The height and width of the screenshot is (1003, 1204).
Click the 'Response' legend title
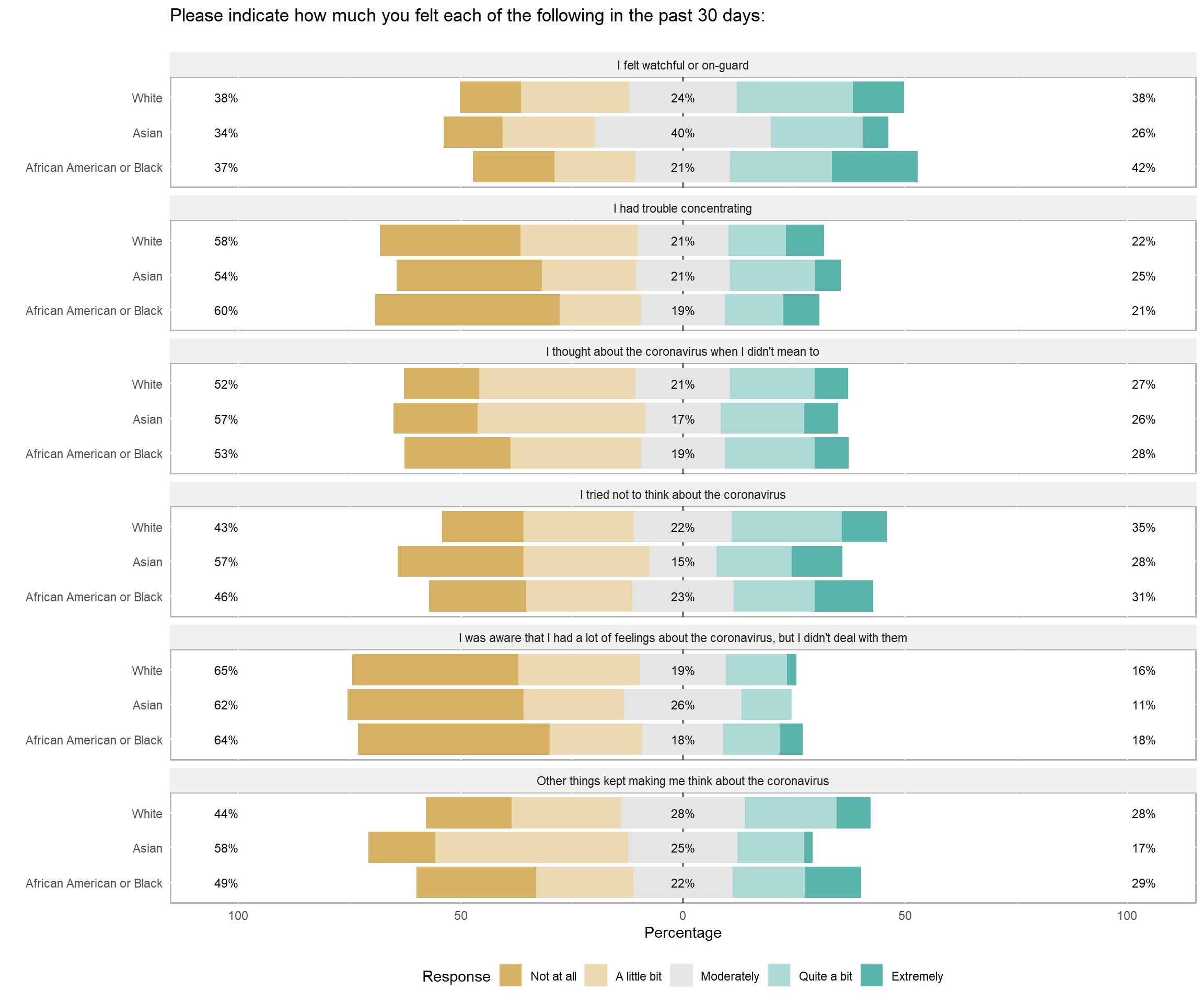tap(456, 976)
